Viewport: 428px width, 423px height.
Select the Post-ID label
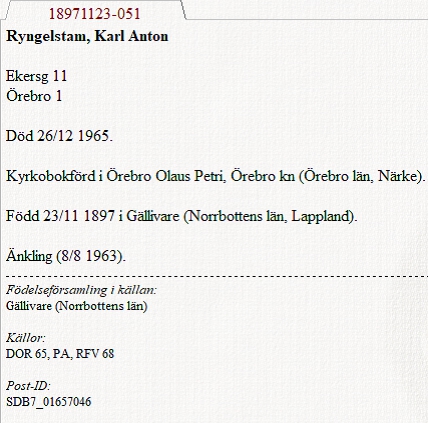point(28,386)
